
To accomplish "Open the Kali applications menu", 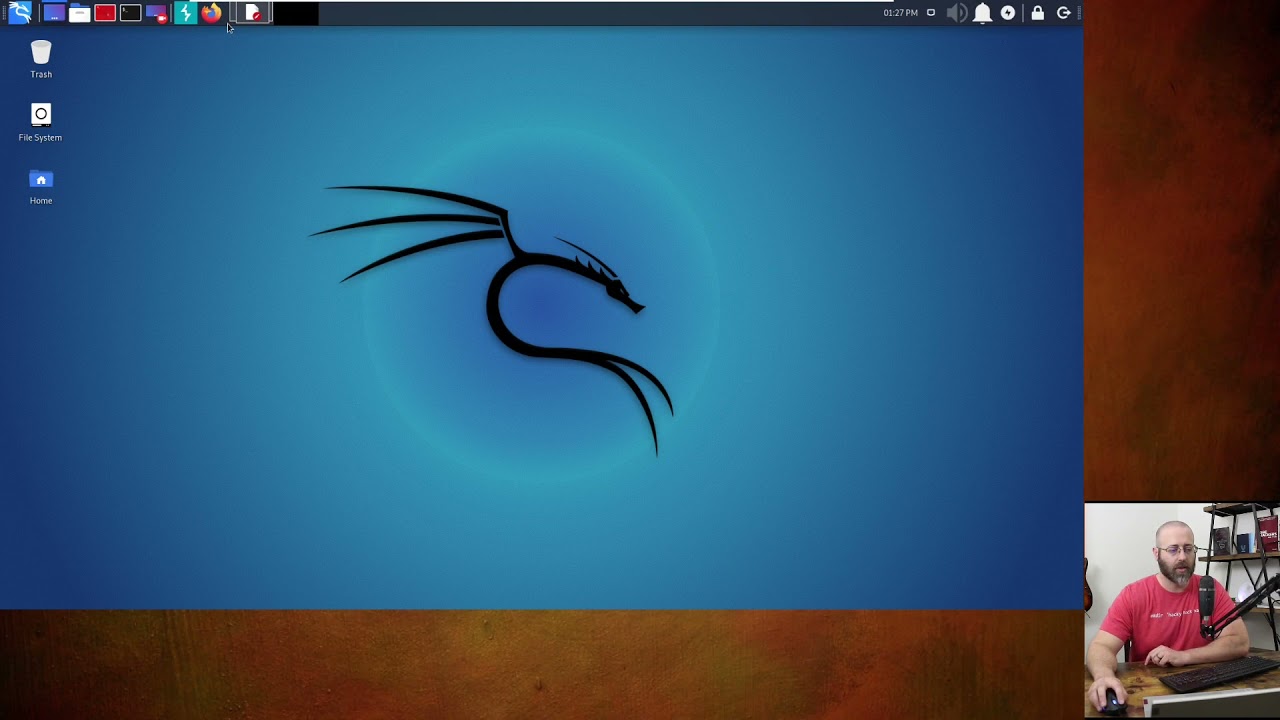I will tap(20, 13).
